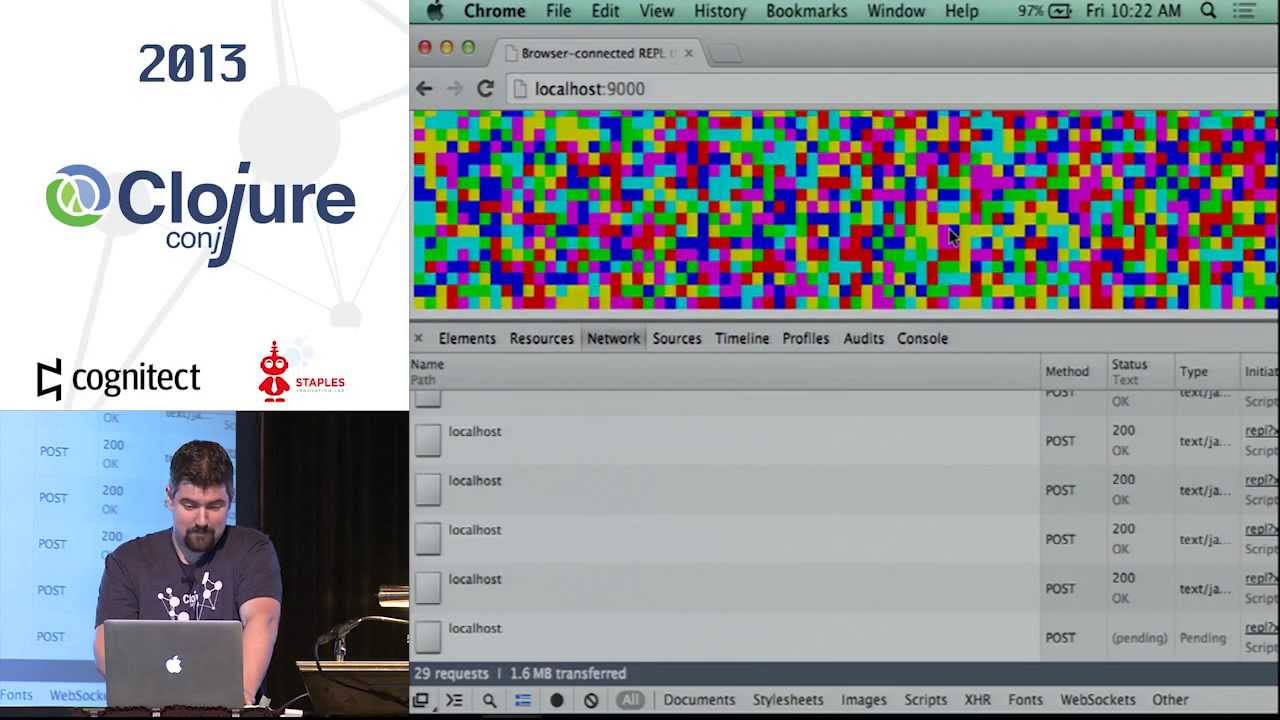Click the cognitect logo
This screenshot has width=1280, height=720.
coord(118,379)
